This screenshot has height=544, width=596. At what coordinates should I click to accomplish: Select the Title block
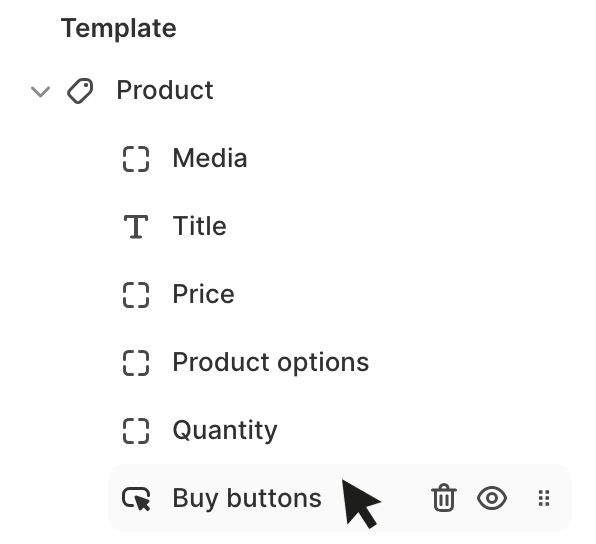pos(200,226)
